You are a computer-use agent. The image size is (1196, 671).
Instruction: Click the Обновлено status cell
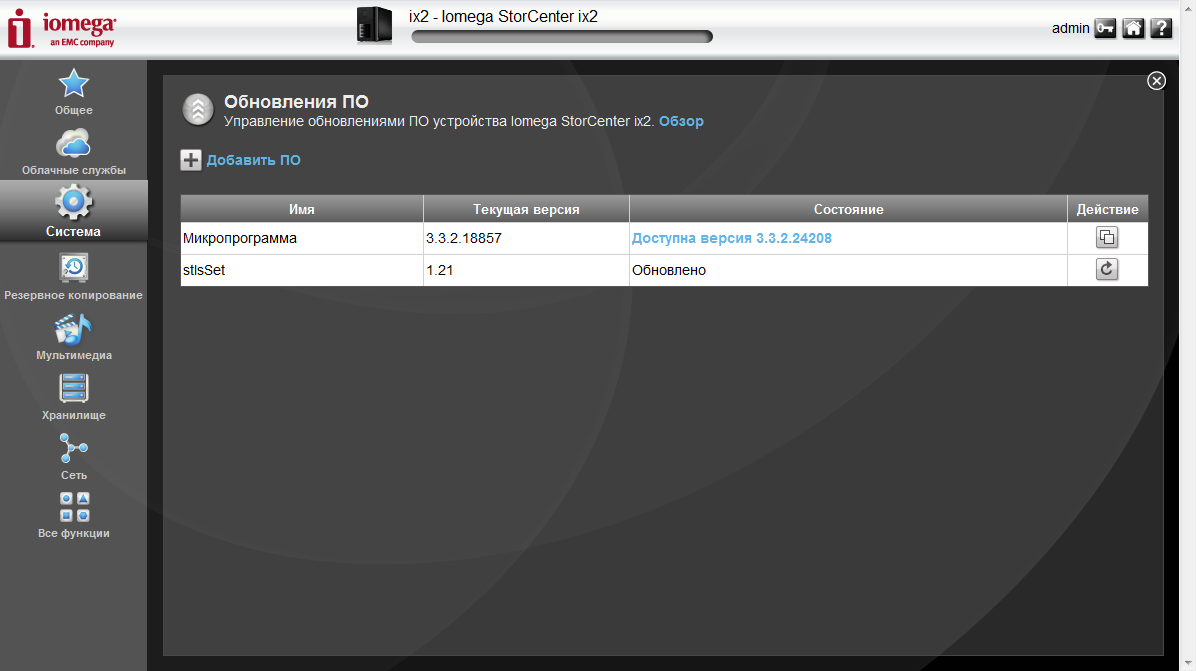(848, 270)
